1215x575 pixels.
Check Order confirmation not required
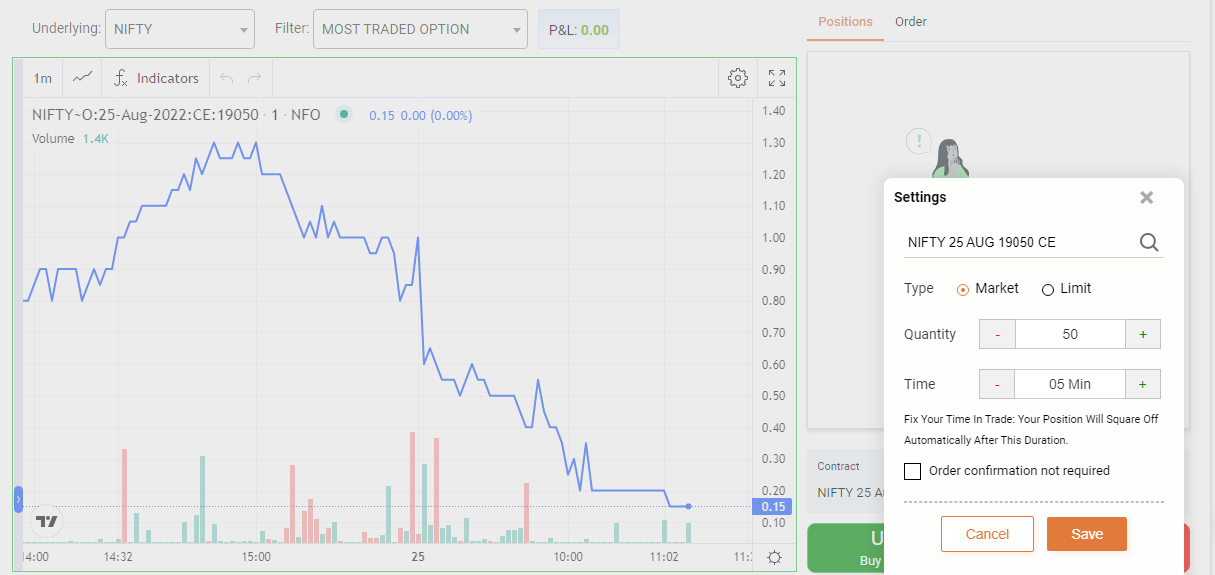pyautogui.click(x=912, y=471)
